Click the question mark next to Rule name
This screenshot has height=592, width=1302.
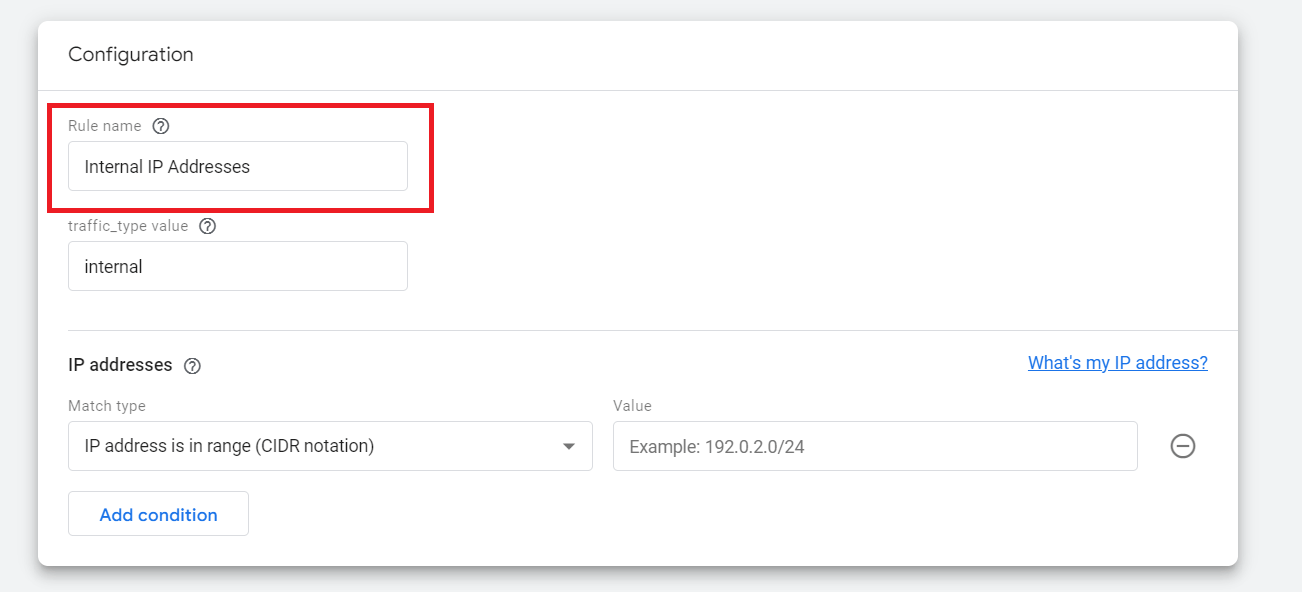pos(161,125)
